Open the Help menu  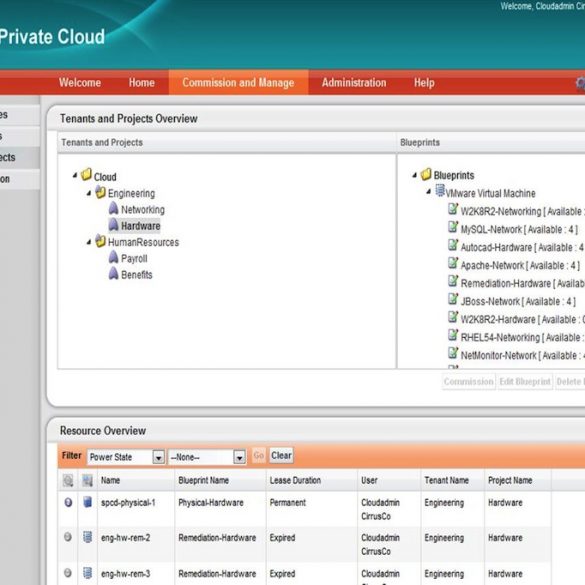424,82
